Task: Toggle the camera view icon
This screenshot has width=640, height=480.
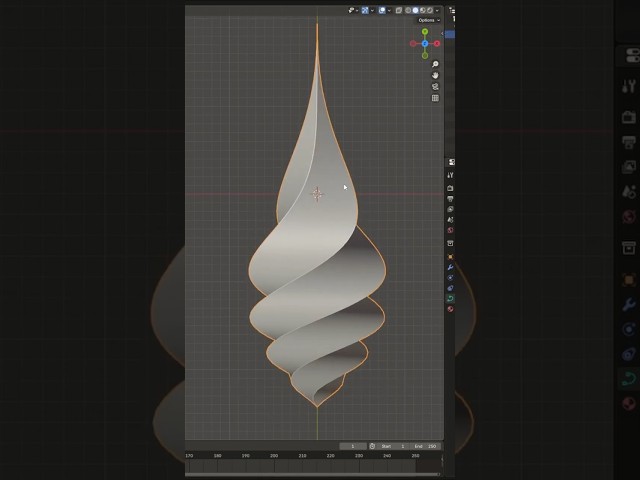Action: [435, 87]
